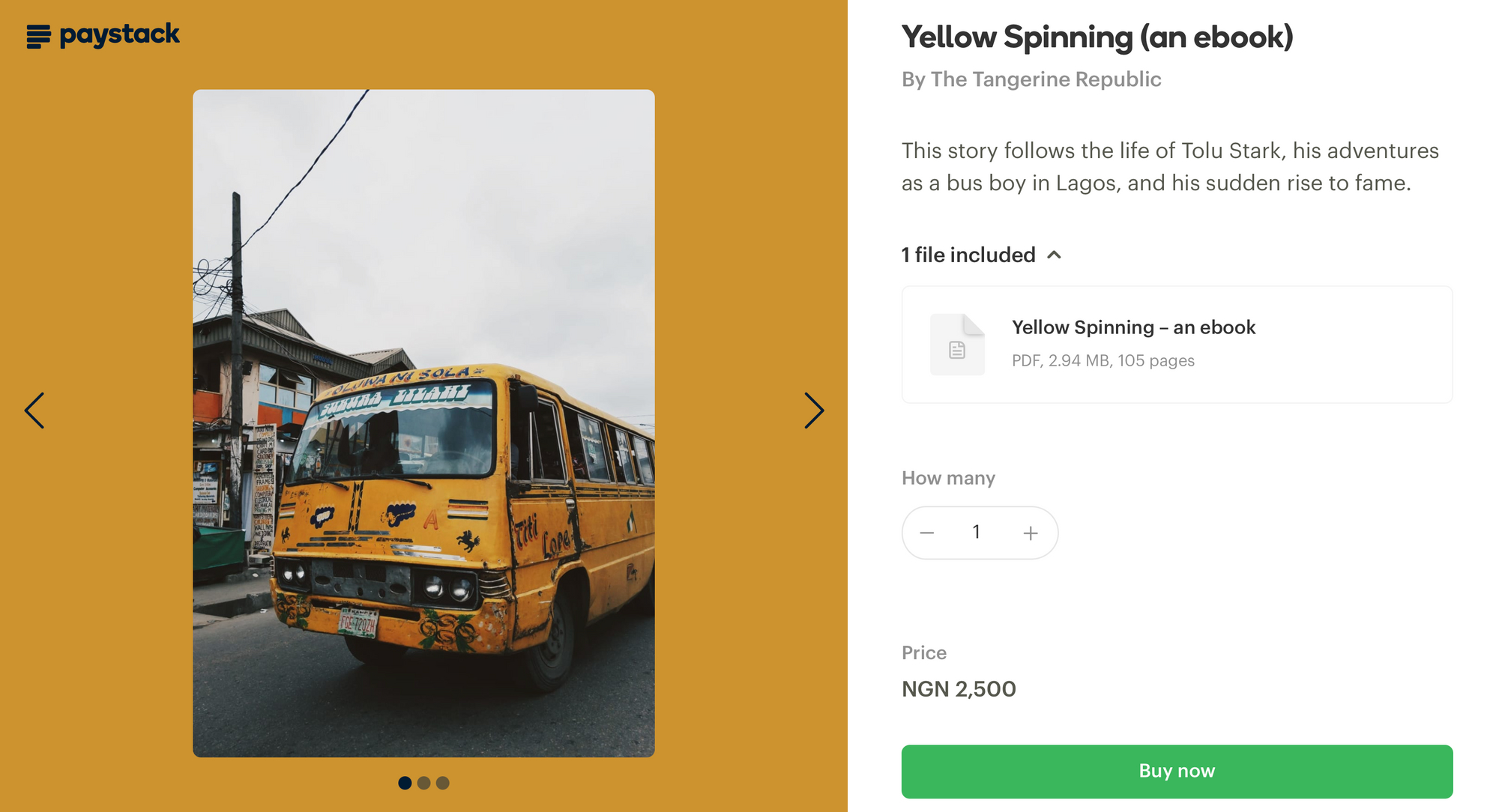
Task: Click the 'Yellow Spinning (an ebook)' title
Action: pyautogui.click(x=1097, y=37)
